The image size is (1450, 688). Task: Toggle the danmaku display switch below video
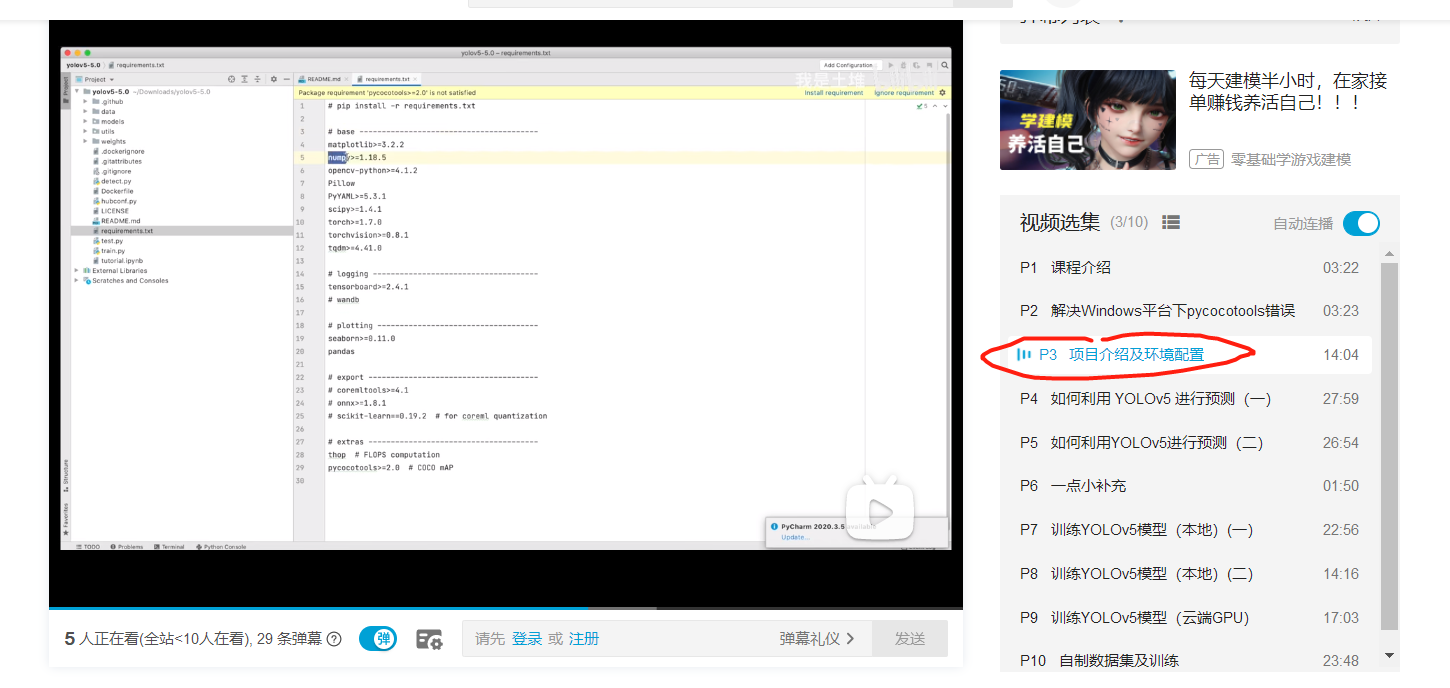coord(378,638)
